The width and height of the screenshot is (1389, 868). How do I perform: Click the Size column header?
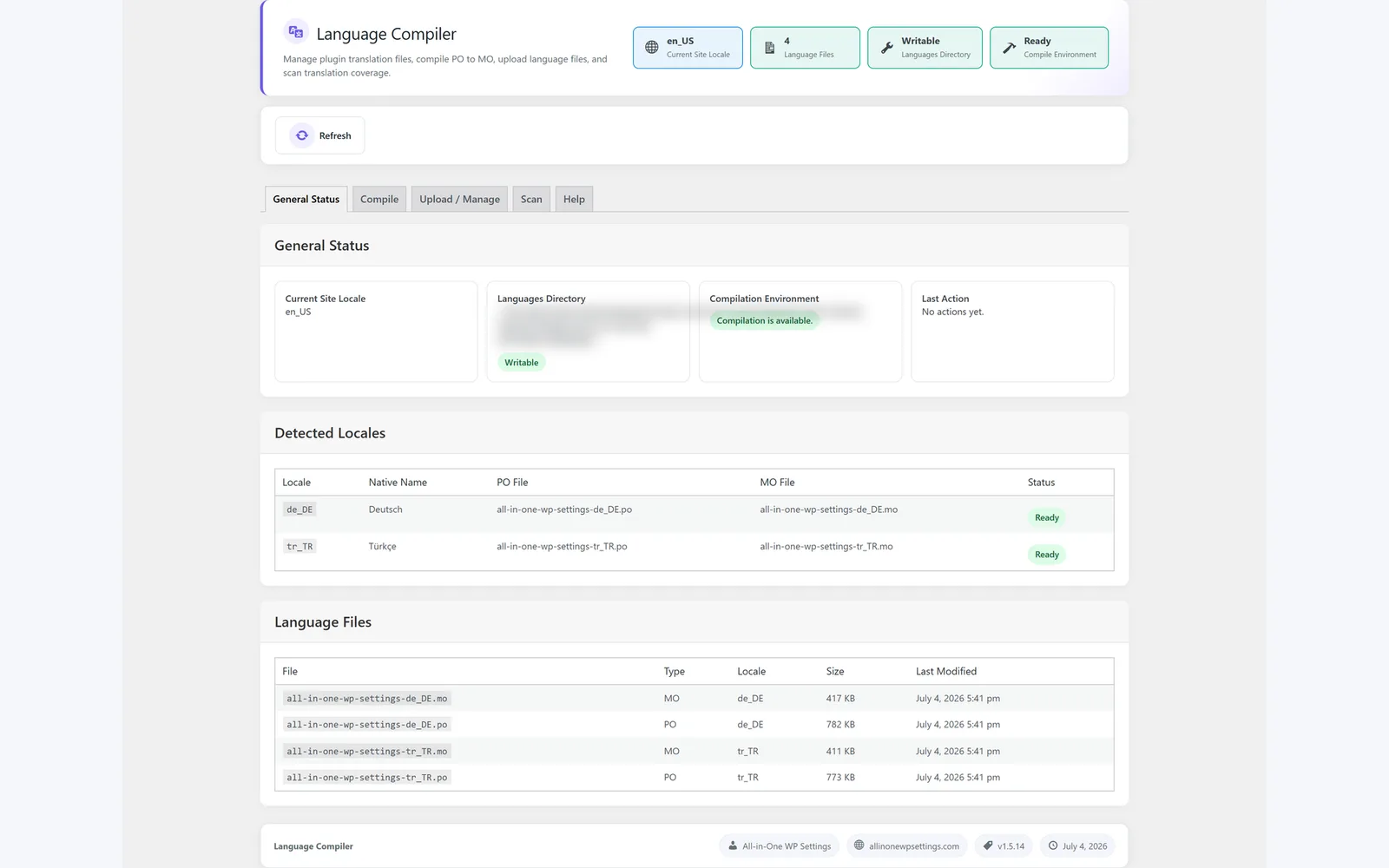coord(835,672)
